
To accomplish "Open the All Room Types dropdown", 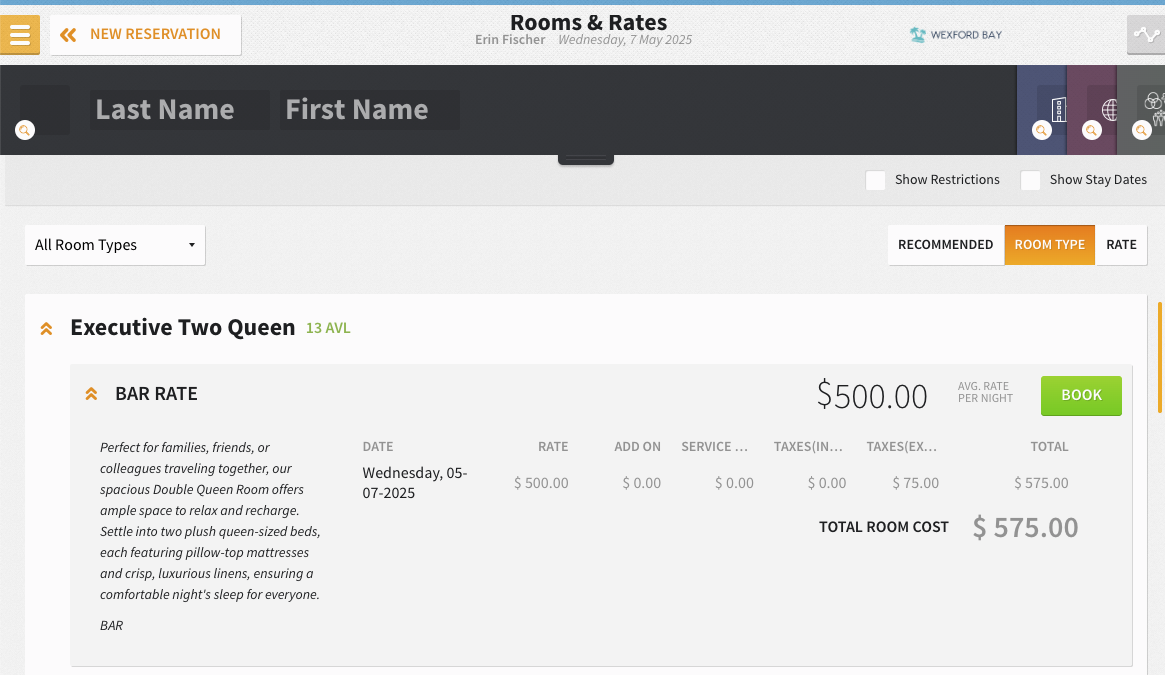I will (115, 245).
